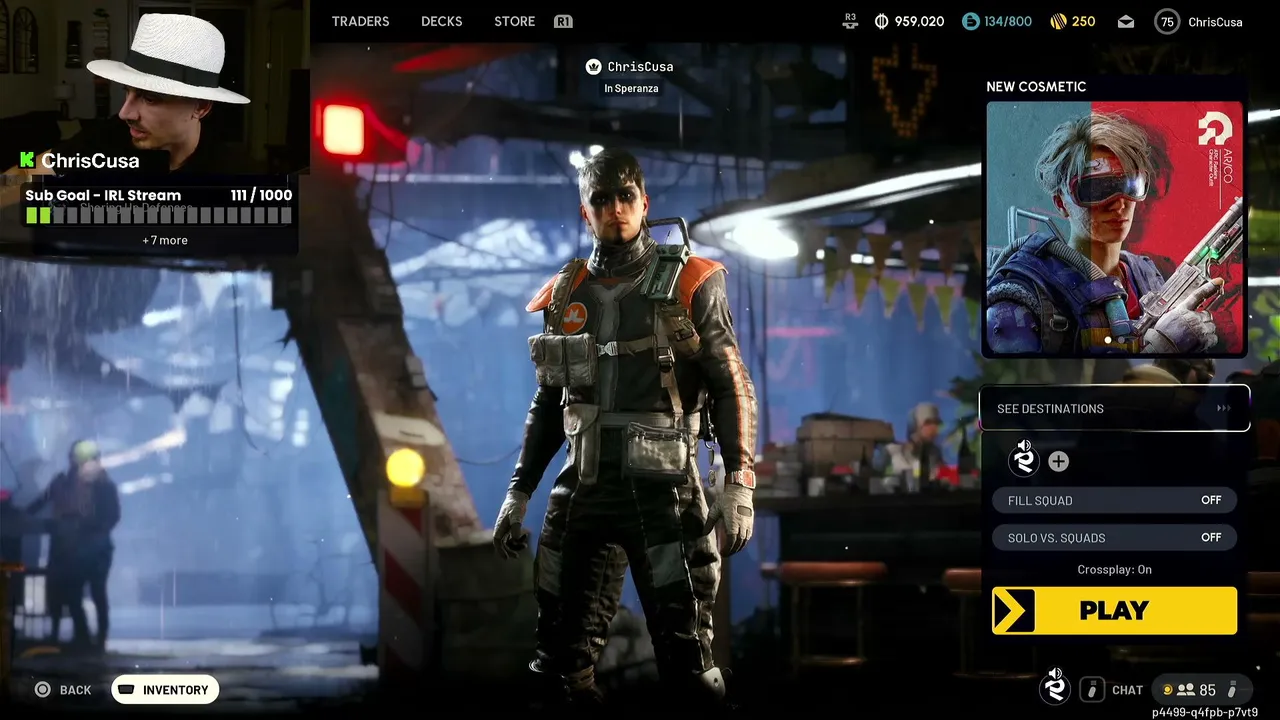Screen dimensions: 1280x720
Task: Click the ChrisCusa name in top bar
Action: click(1215, 22)
